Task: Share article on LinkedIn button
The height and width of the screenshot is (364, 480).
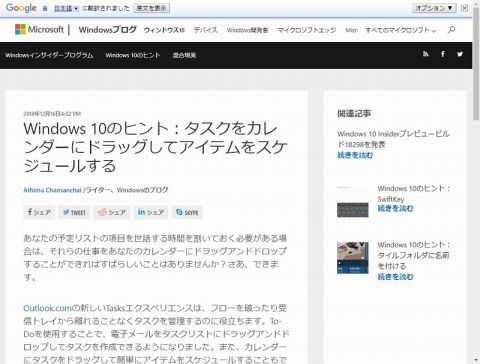Action: (151, 212)
